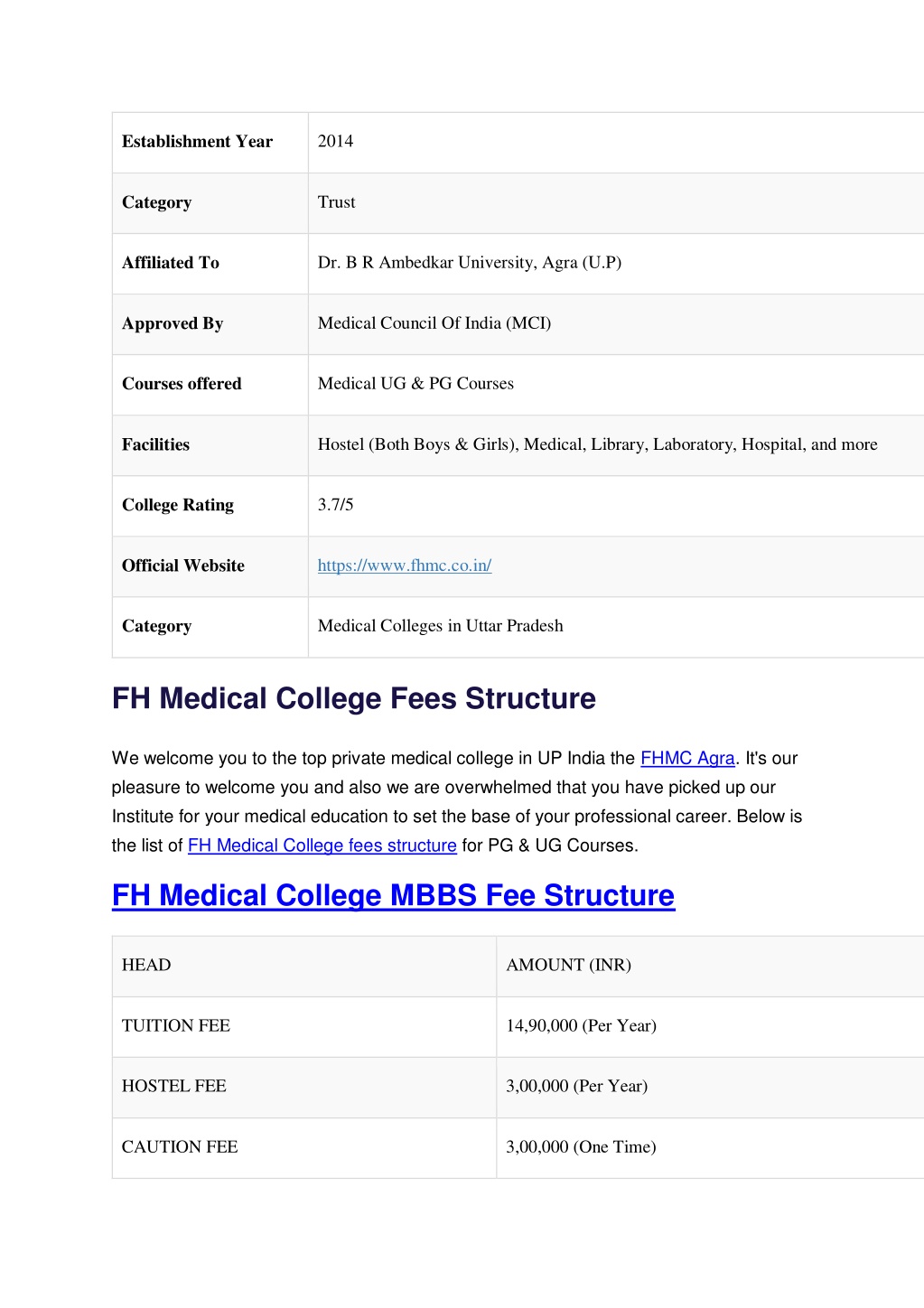
Task: Select Medical UG & PG Courses text
Action: click(415, 384)
